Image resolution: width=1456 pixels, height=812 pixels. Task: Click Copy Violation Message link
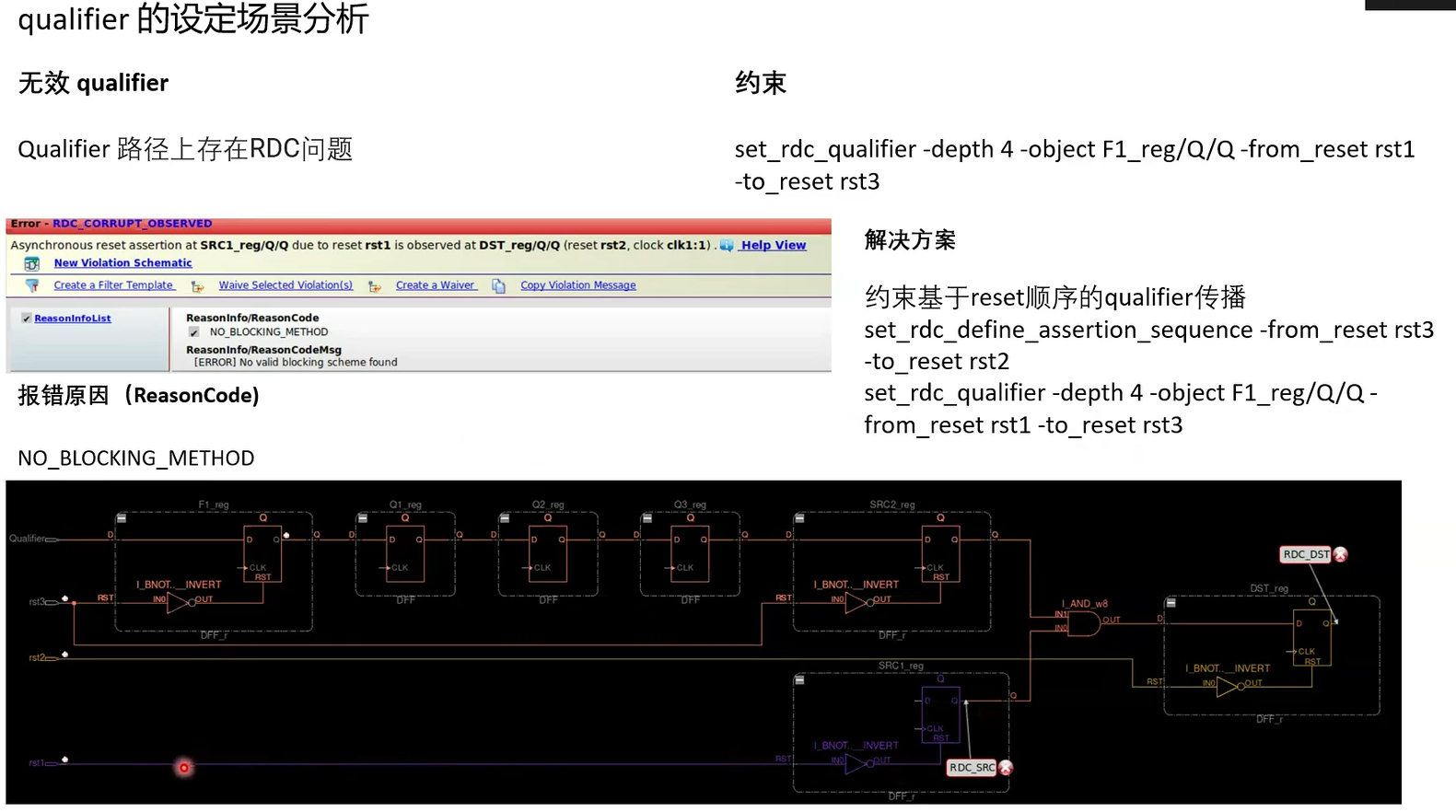[x=578, y=285]
